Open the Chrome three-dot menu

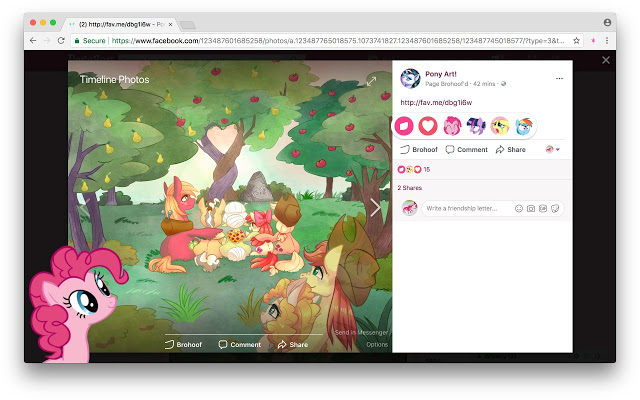click(x=607, y=40)
